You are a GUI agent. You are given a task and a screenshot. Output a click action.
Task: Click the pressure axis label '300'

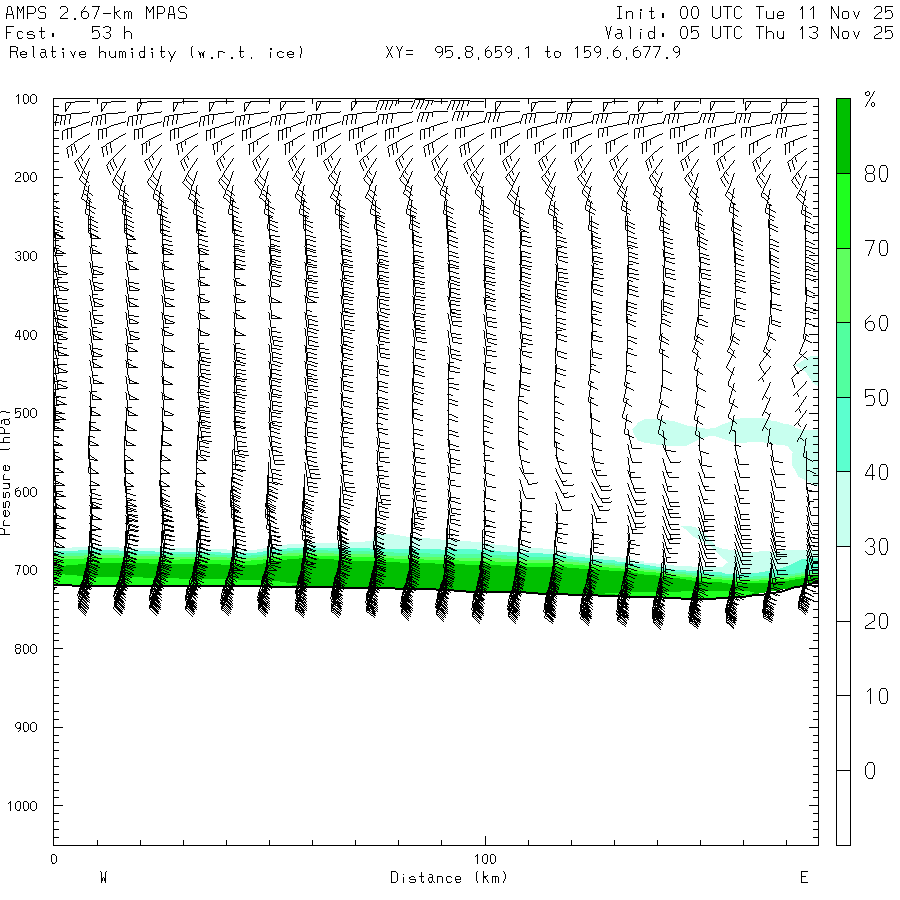[26, 256]
